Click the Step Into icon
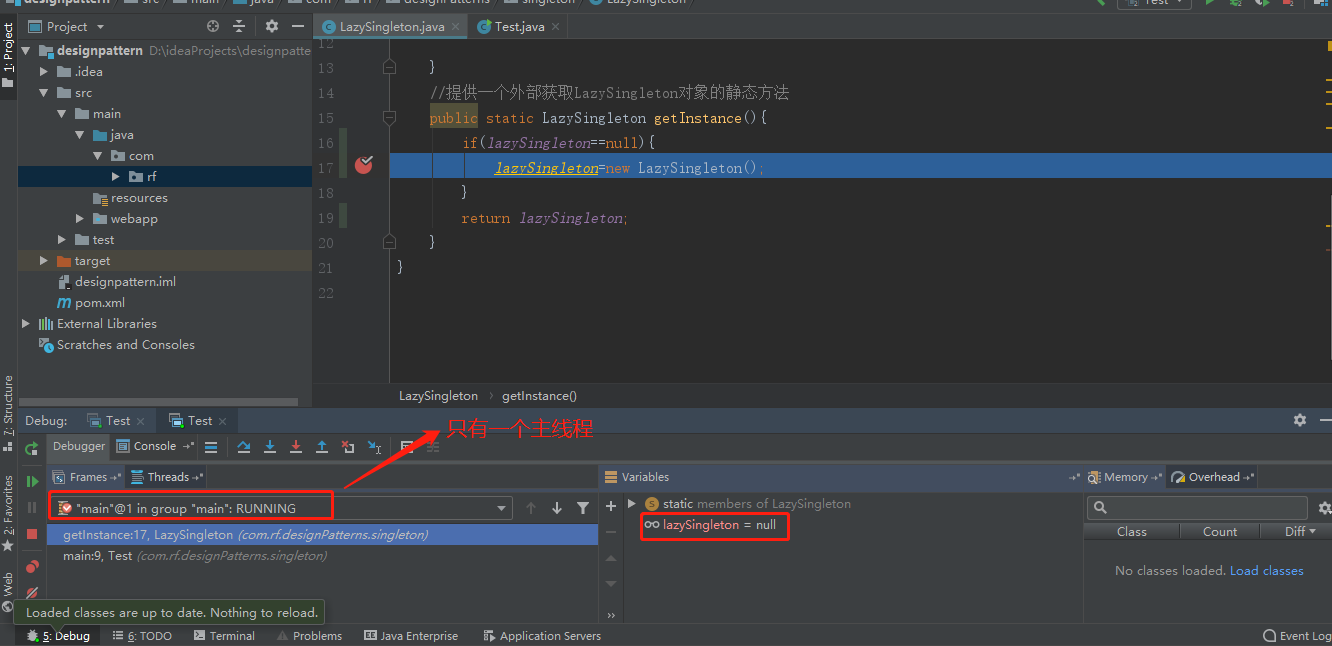This screenshot has height=646, width=1332. coord(270,447)
